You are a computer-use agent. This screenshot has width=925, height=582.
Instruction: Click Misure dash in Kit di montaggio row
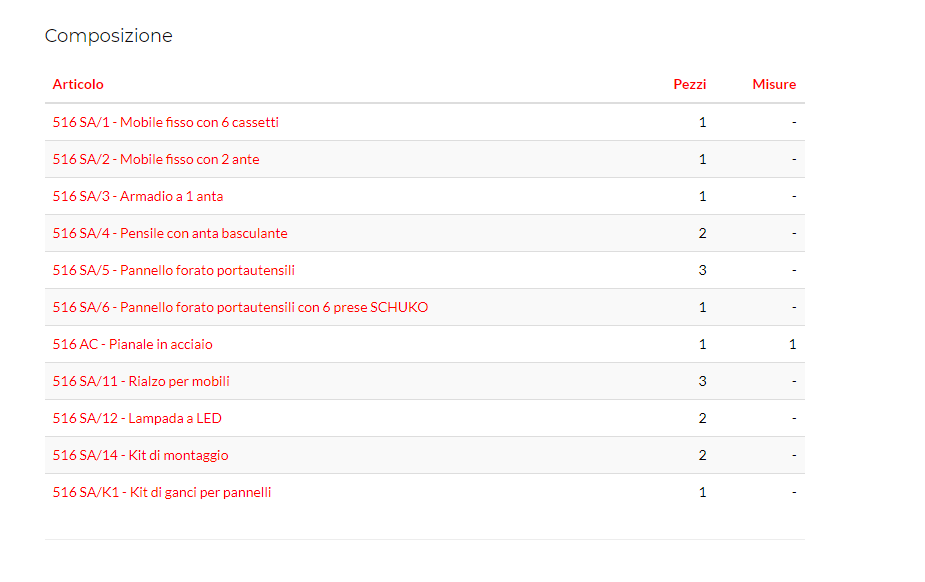point(794,455)
